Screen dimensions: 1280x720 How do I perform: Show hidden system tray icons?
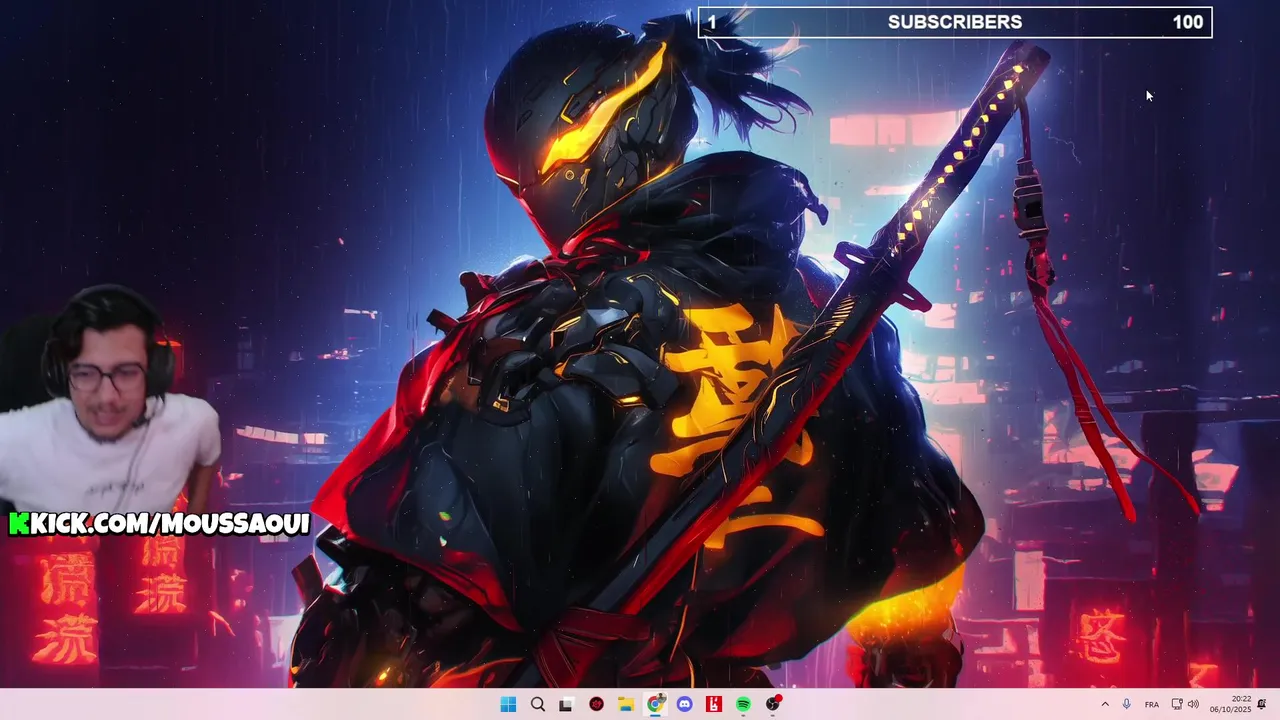[x=1105, y=704]
